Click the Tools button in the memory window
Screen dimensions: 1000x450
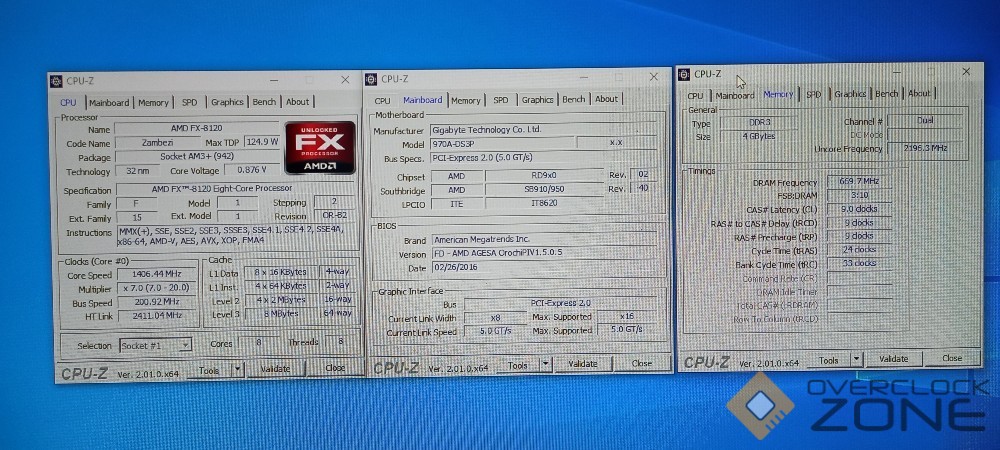tap(829, 359)
